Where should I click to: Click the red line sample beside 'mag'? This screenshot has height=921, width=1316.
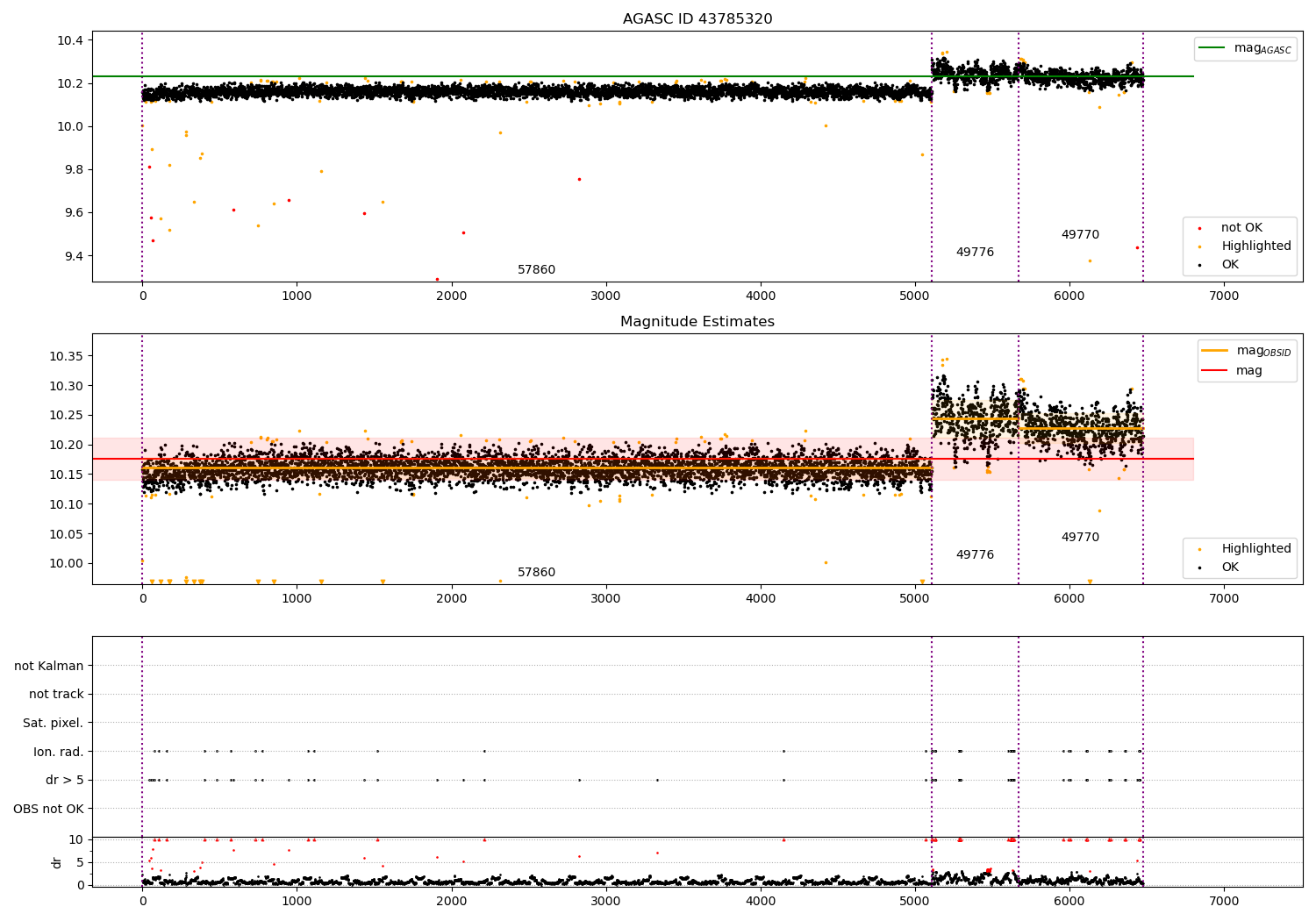click(x=1215, y=371)
